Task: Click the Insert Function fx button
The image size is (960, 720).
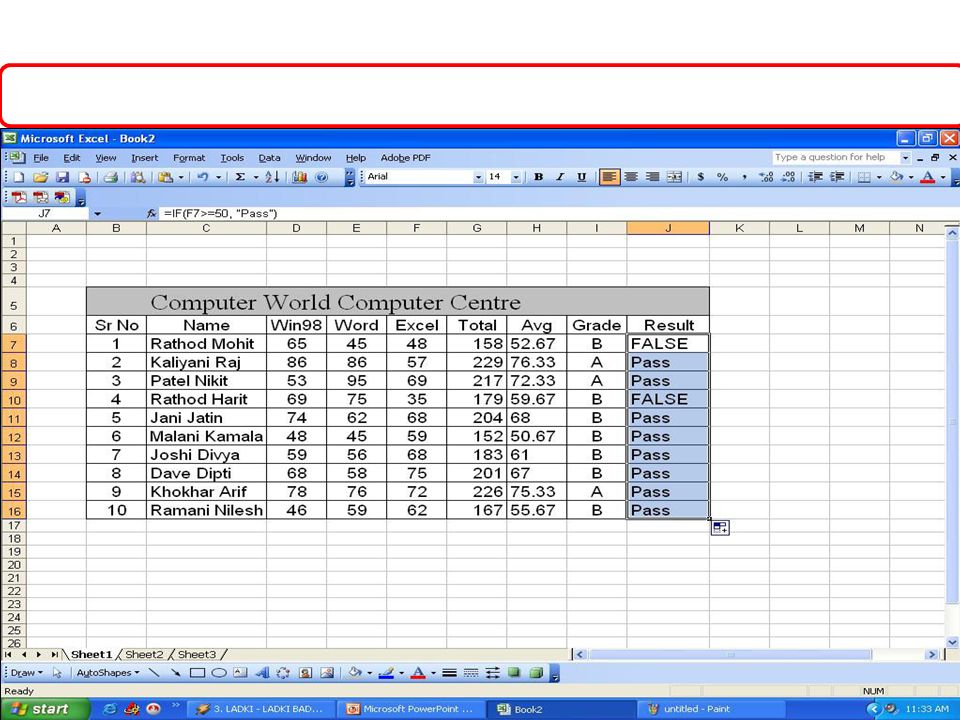Action: tap(151, 214)
